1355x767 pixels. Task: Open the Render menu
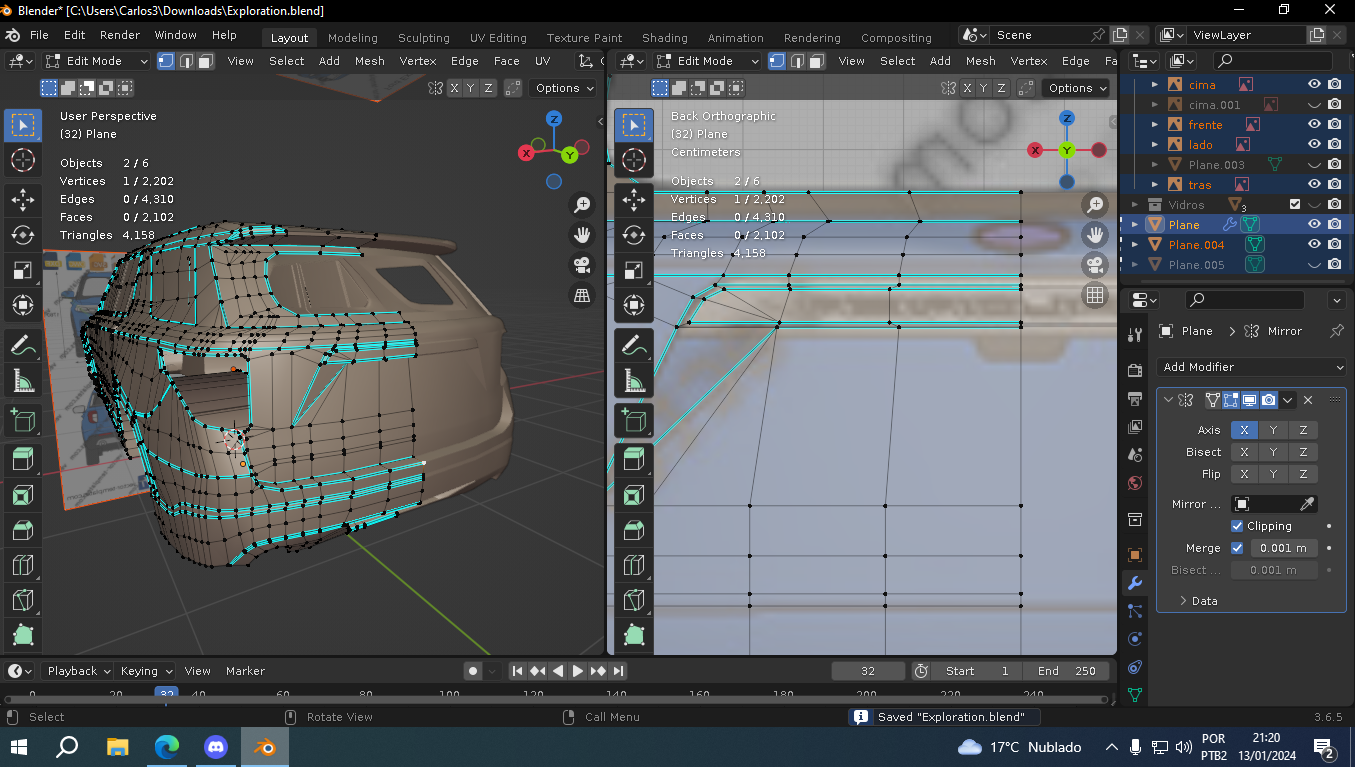pos(119,35)
